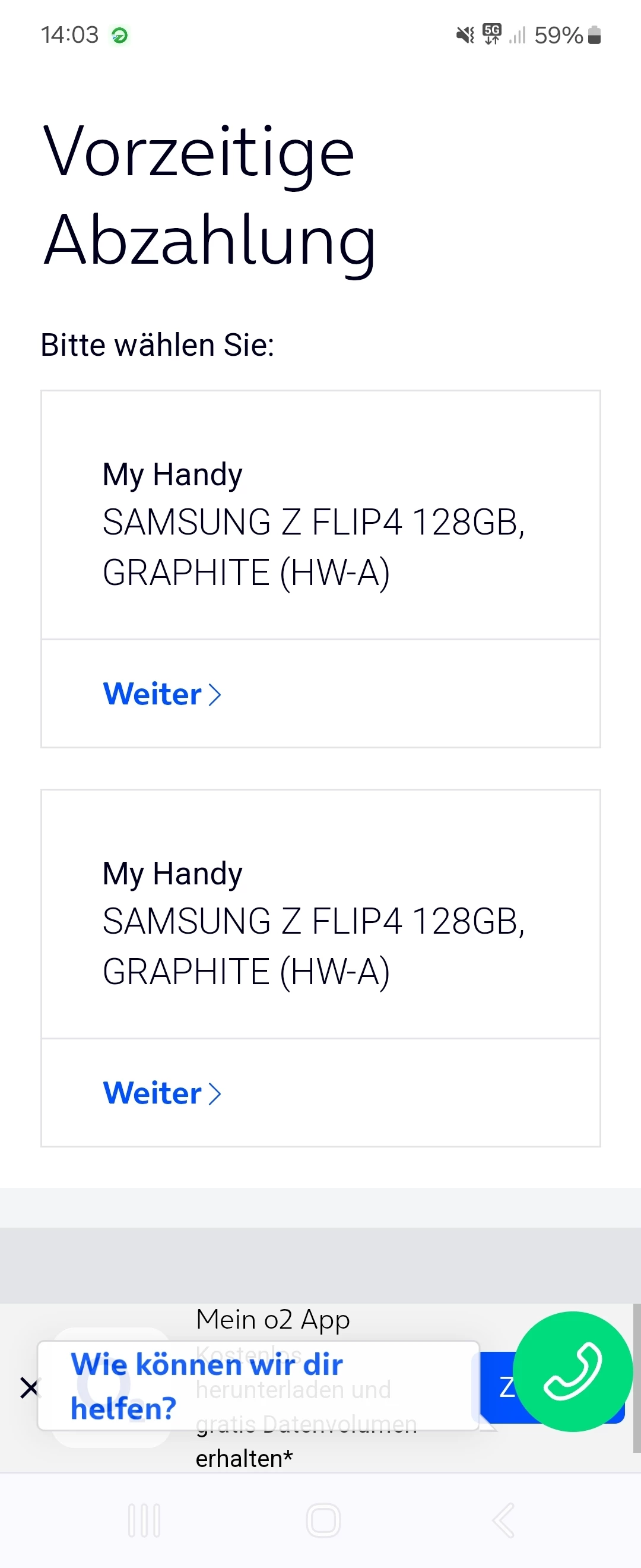Viewport: 641px width, 1568px height.
Task: Tap the green sync icon in status bar
Action: 120,36
